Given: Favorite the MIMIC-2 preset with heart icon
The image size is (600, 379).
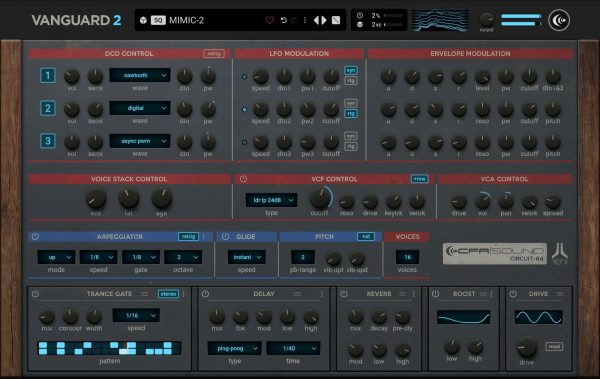Looking at the screenshot, I should (269, 20).
